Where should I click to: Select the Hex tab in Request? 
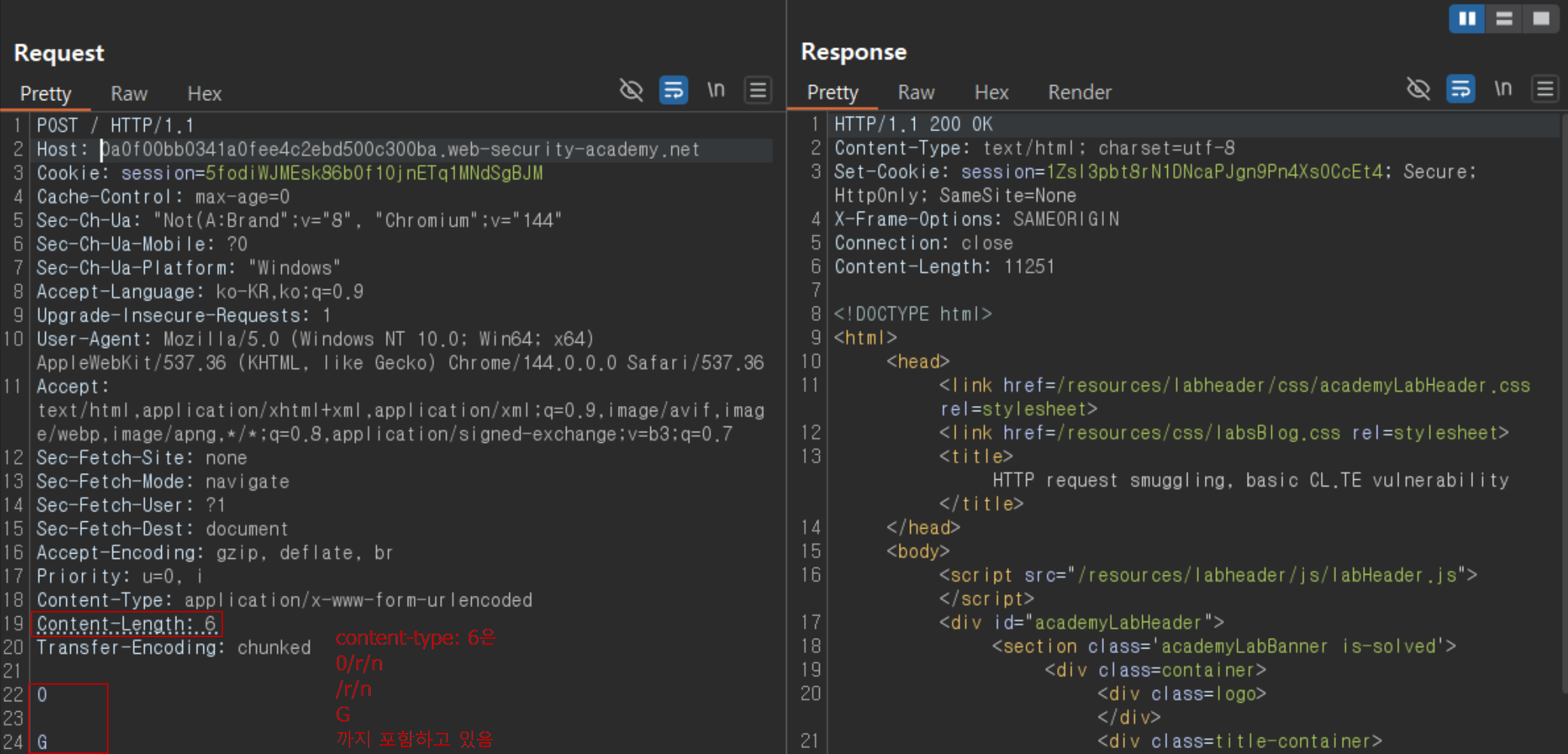[x=204, y=93]
